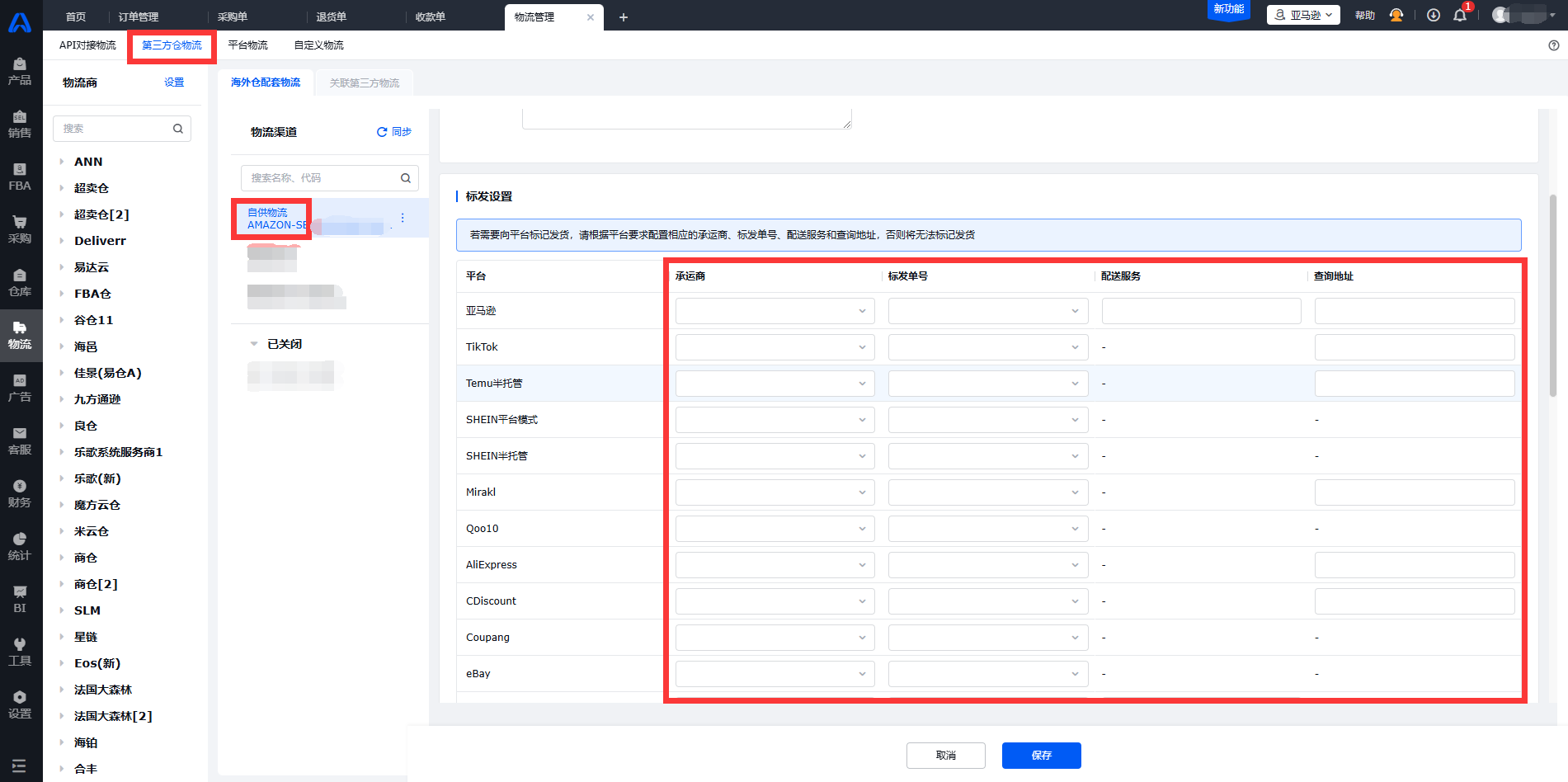
Task: Open the 物流 sidebar module
Action: click(x=20, y=336)
